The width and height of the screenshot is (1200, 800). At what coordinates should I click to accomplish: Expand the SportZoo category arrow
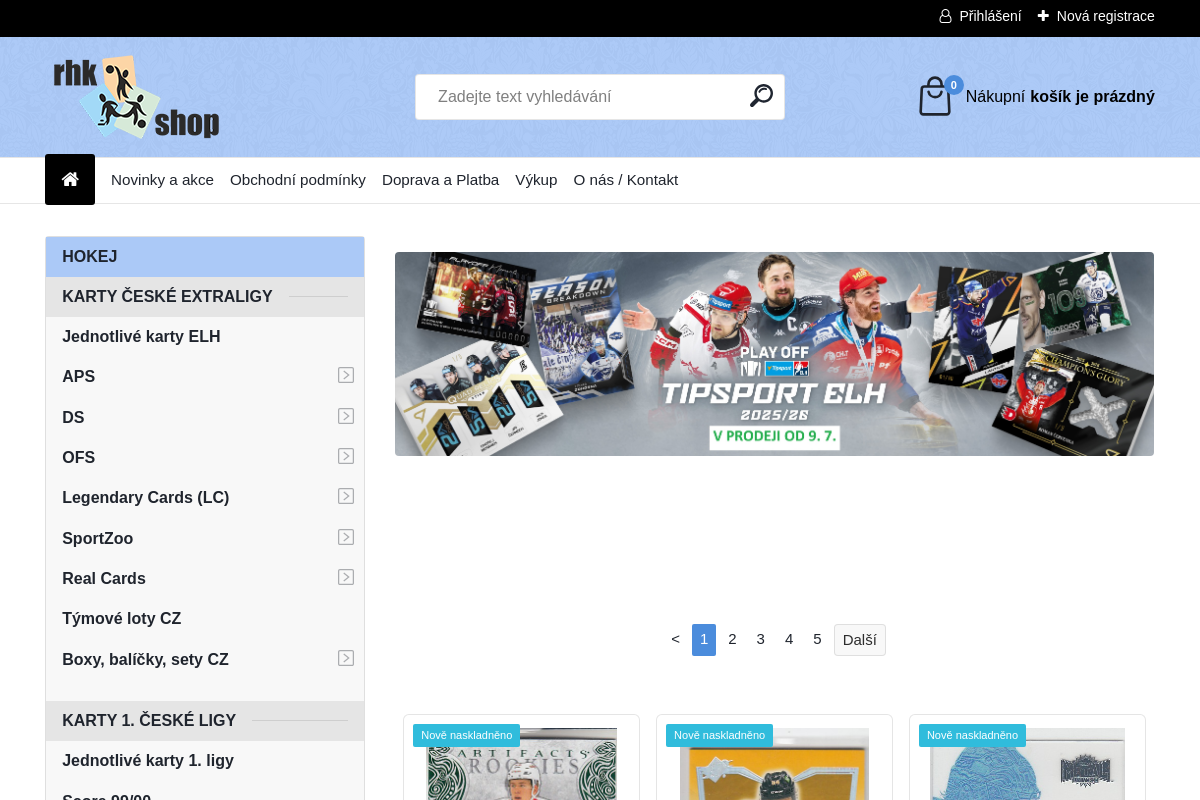click(346, 537)
